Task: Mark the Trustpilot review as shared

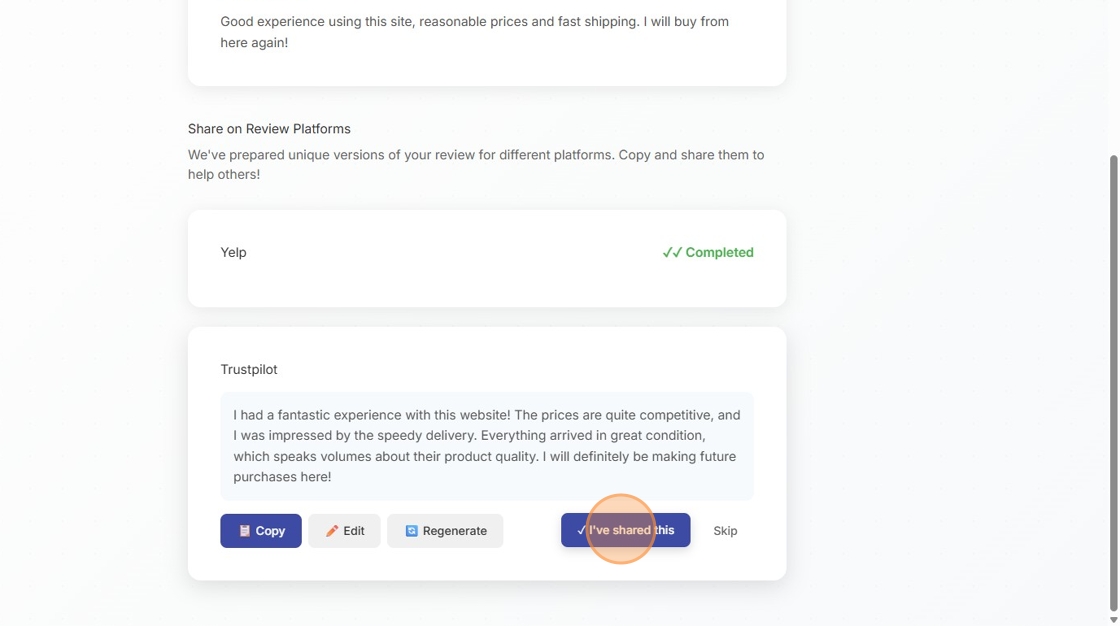Action: [x=626, y=530]
